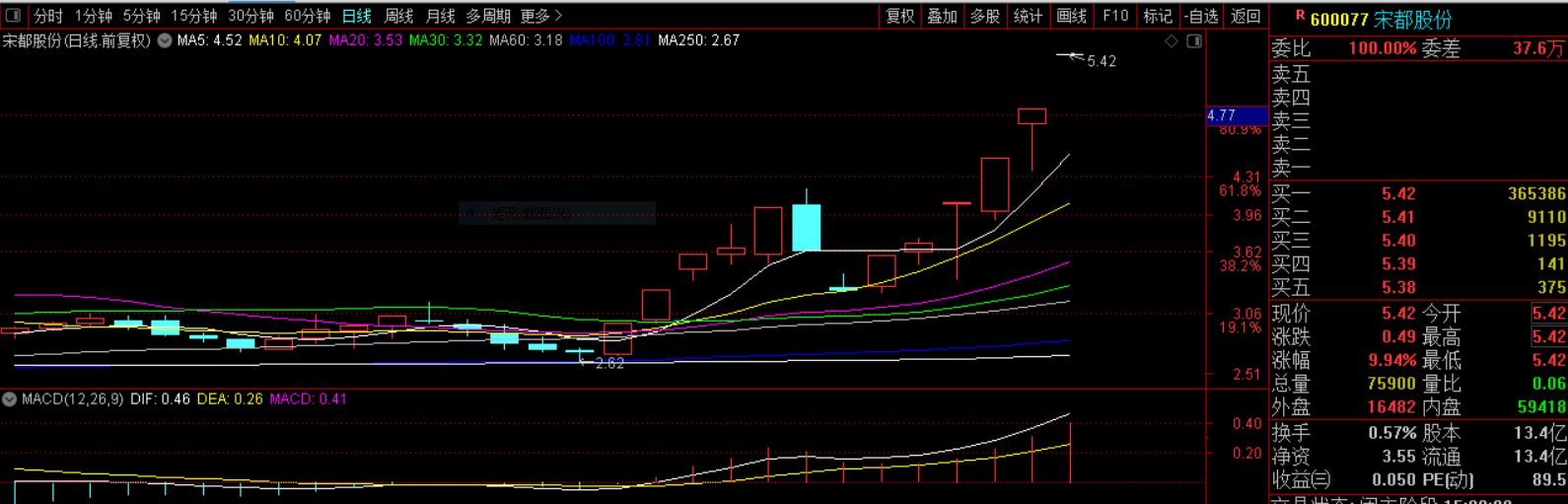Open the 统计 statistics tool
This screenshot has width=1568, height=504.
tap(1029, 16)
